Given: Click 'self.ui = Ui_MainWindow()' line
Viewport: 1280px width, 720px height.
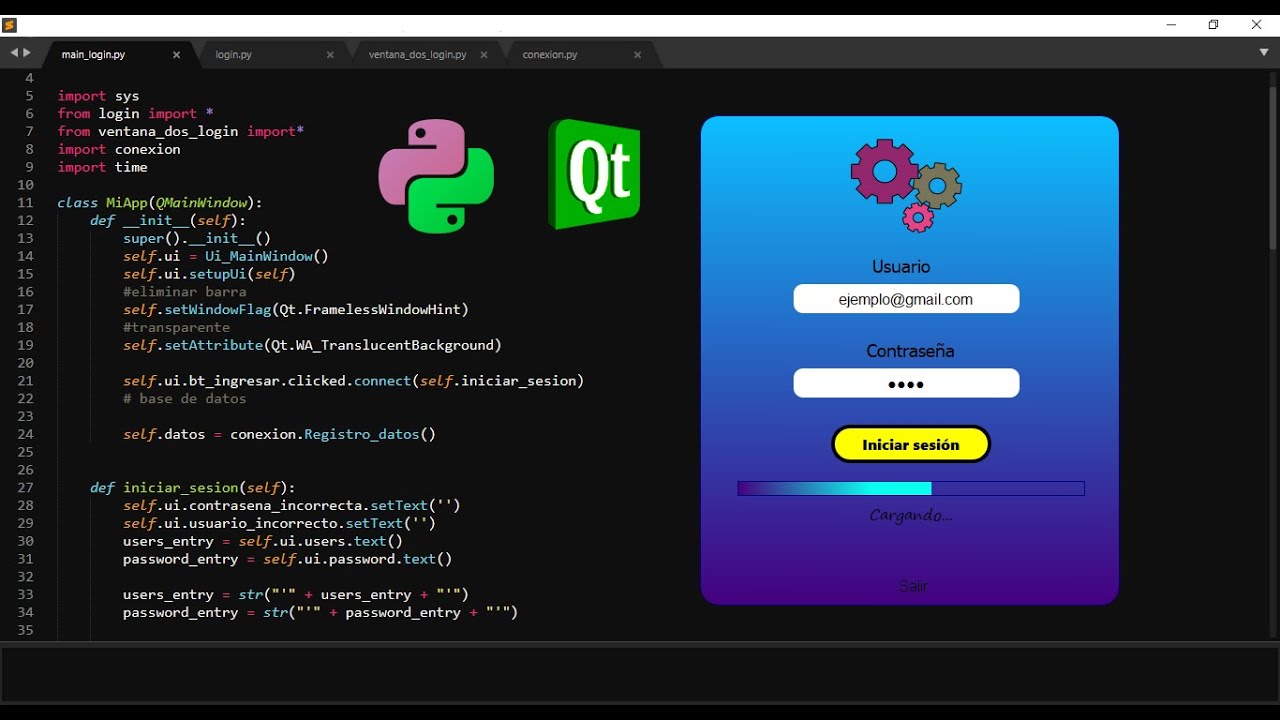Looking at the screenshot, I should pyautogui.click(x=226, y=256).
